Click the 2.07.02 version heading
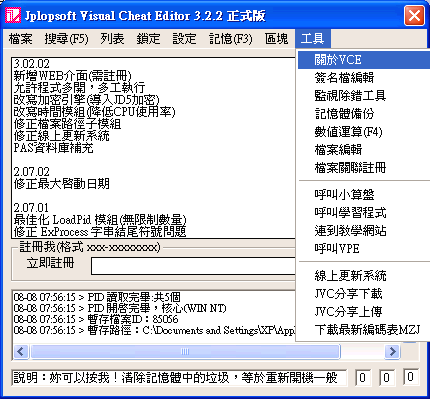 [x=32, y=172]
